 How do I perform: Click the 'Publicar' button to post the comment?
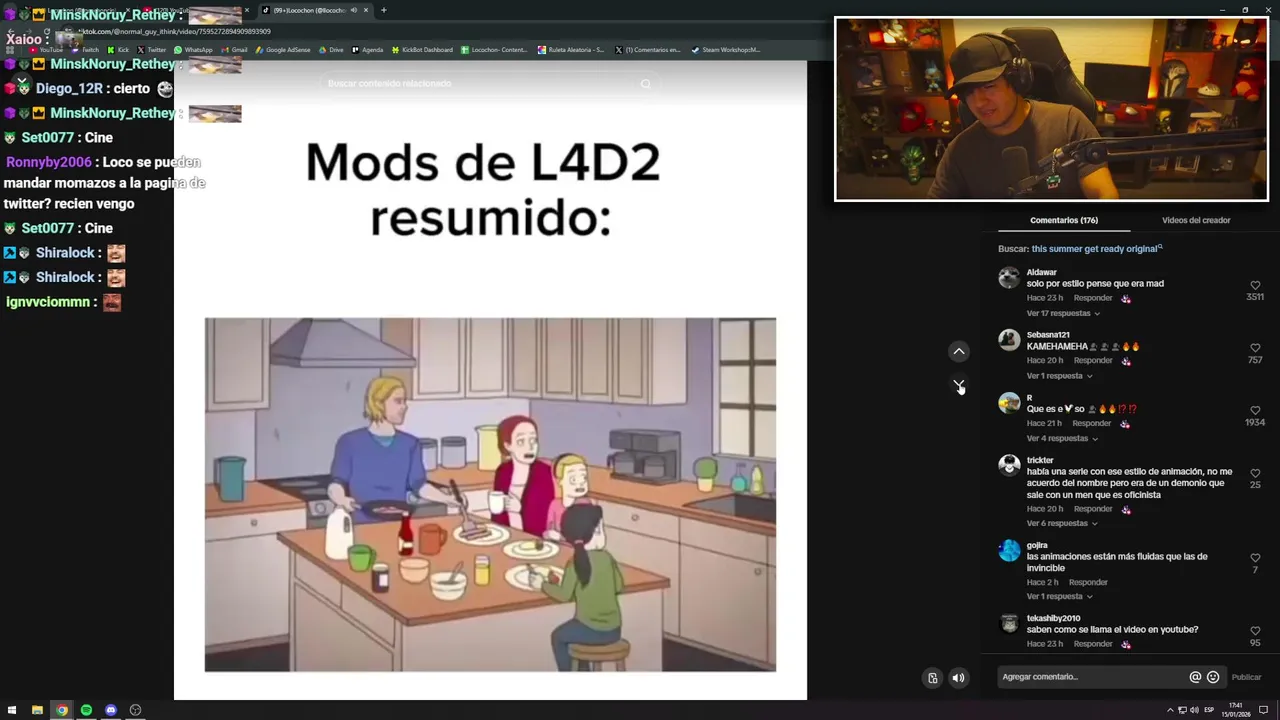(1246, 677)
